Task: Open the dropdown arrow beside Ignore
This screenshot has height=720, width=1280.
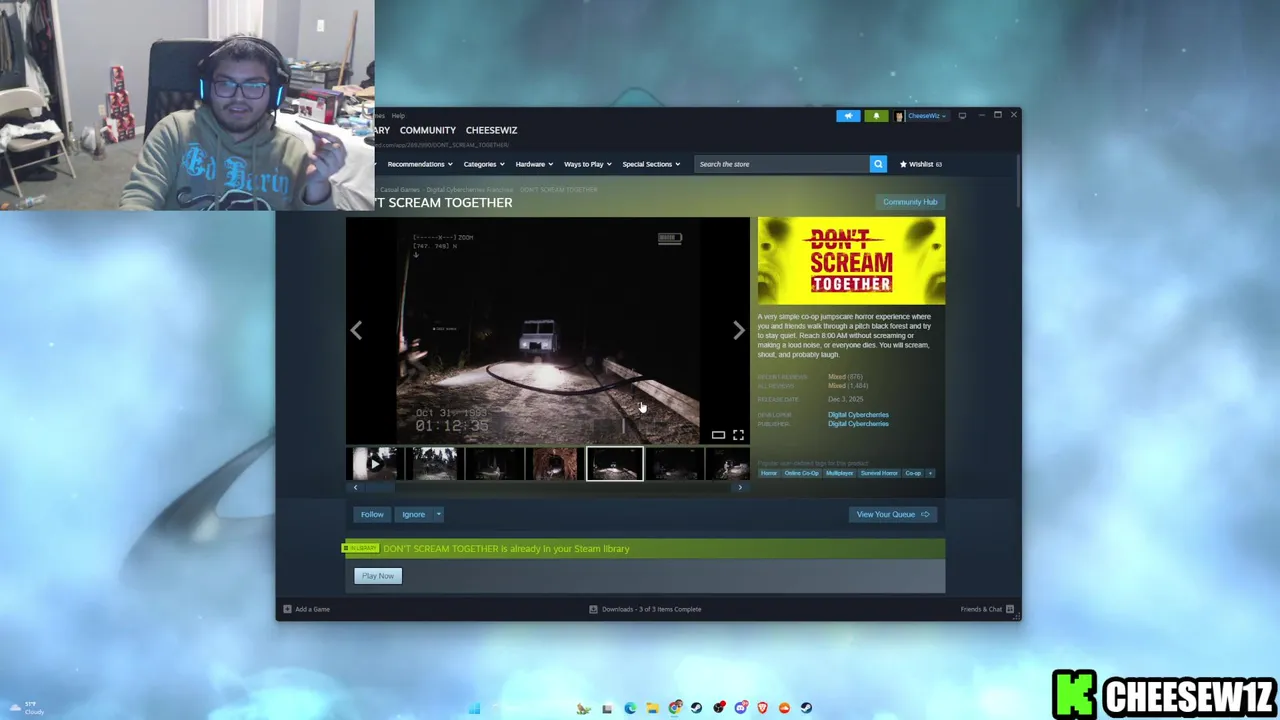Action: tap(438, 514)
